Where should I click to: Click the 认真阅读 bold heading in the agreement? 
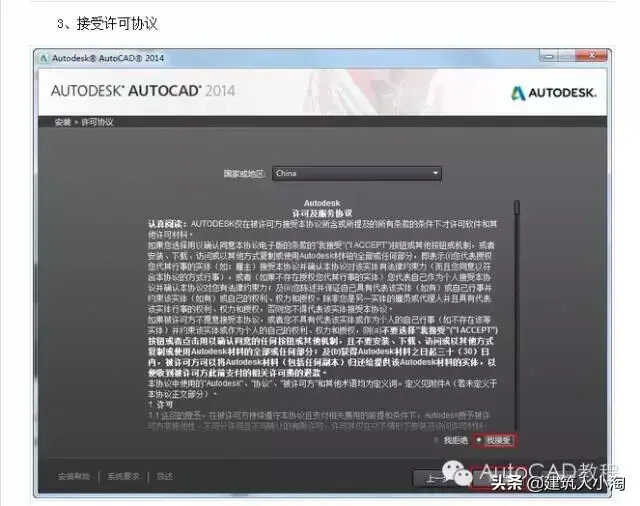tap(168, 224)
